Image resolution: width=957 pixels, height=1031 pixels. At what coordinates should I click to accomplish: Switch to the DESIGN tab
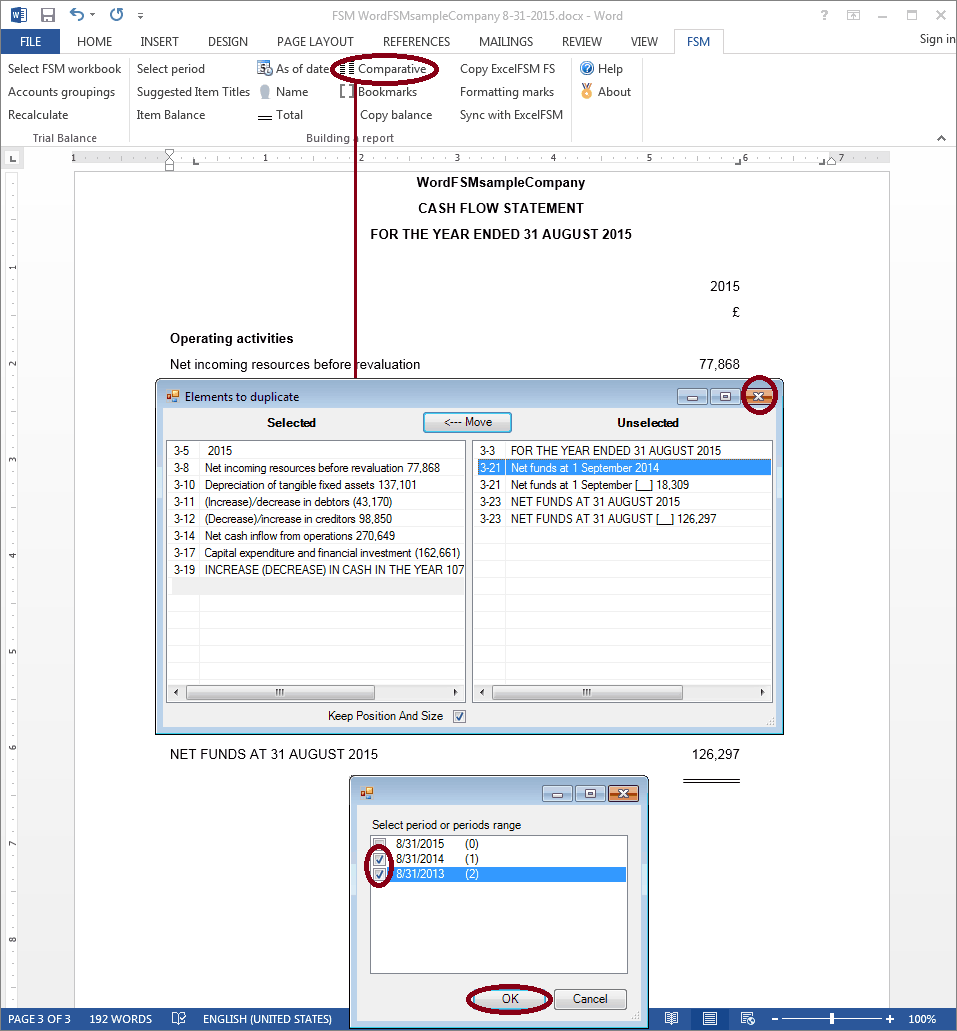[228, 41]
